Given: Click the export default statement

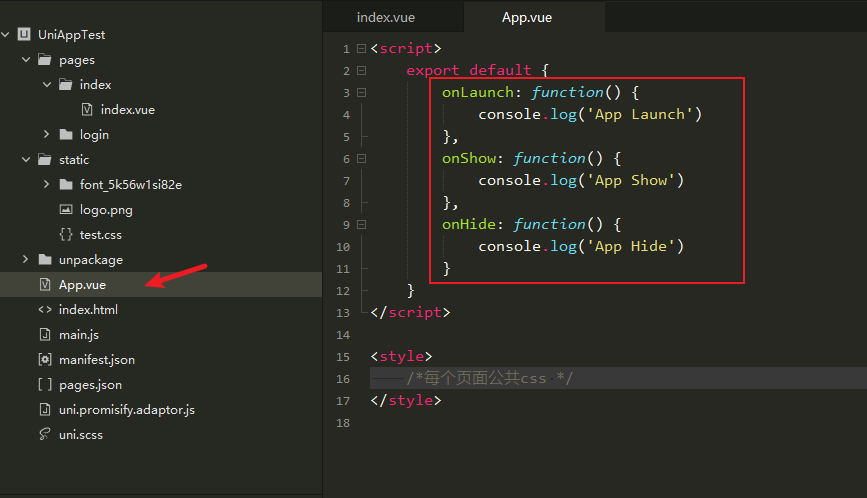Looking at the screenshot, I should (x=469, y=71).
